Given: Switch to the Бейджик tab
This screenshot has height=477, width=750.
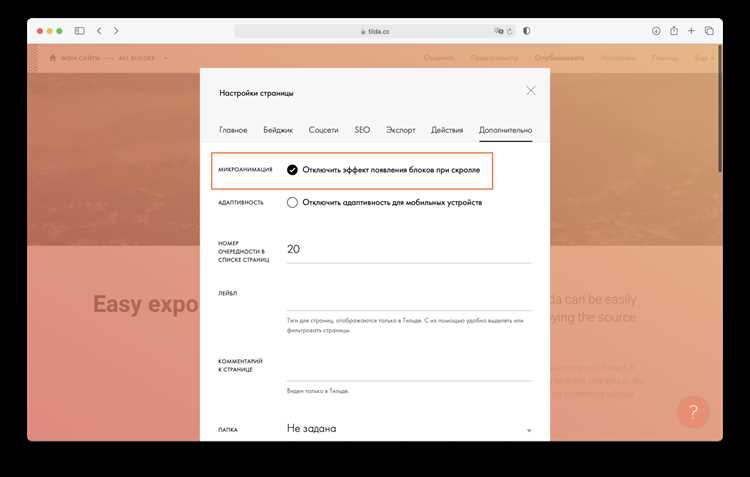Looking at the screenshot, I should pos(278,130).
